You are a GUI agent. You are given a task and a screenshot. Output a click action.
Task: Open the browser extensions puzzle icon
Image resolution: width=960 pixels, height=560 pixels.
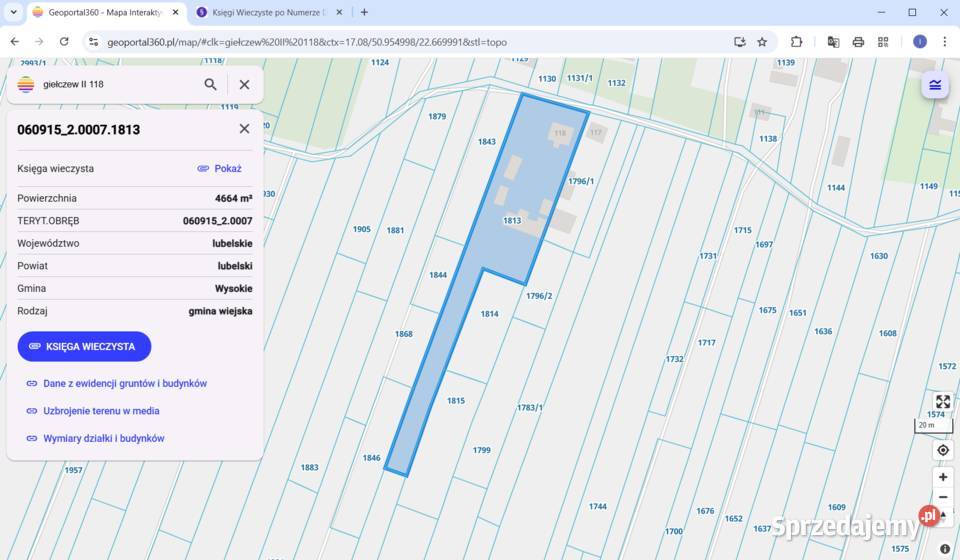(796, 42)
